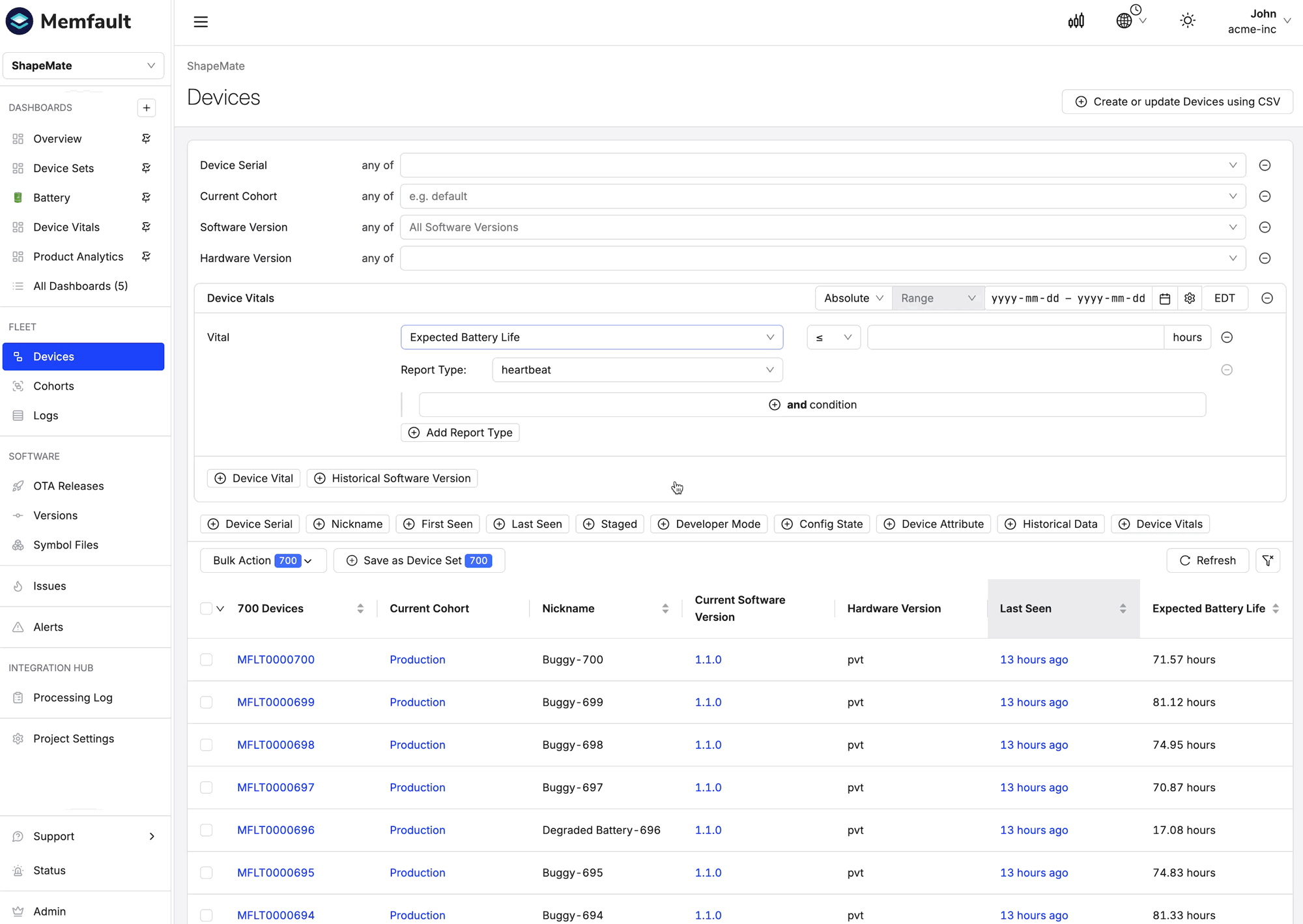This screenshot has width=1303, height=924.
Task: Check the box for MFLT0000700
Action: coord(207,659)
